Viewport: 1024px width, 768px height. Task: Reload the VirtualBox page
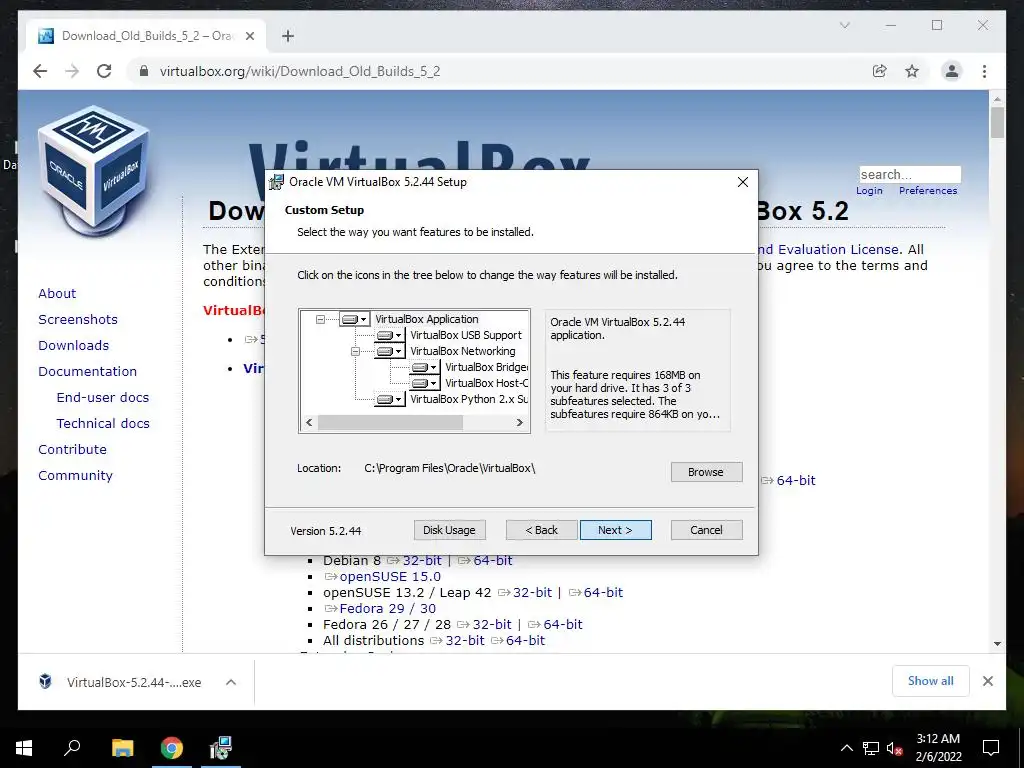(104, 71)
